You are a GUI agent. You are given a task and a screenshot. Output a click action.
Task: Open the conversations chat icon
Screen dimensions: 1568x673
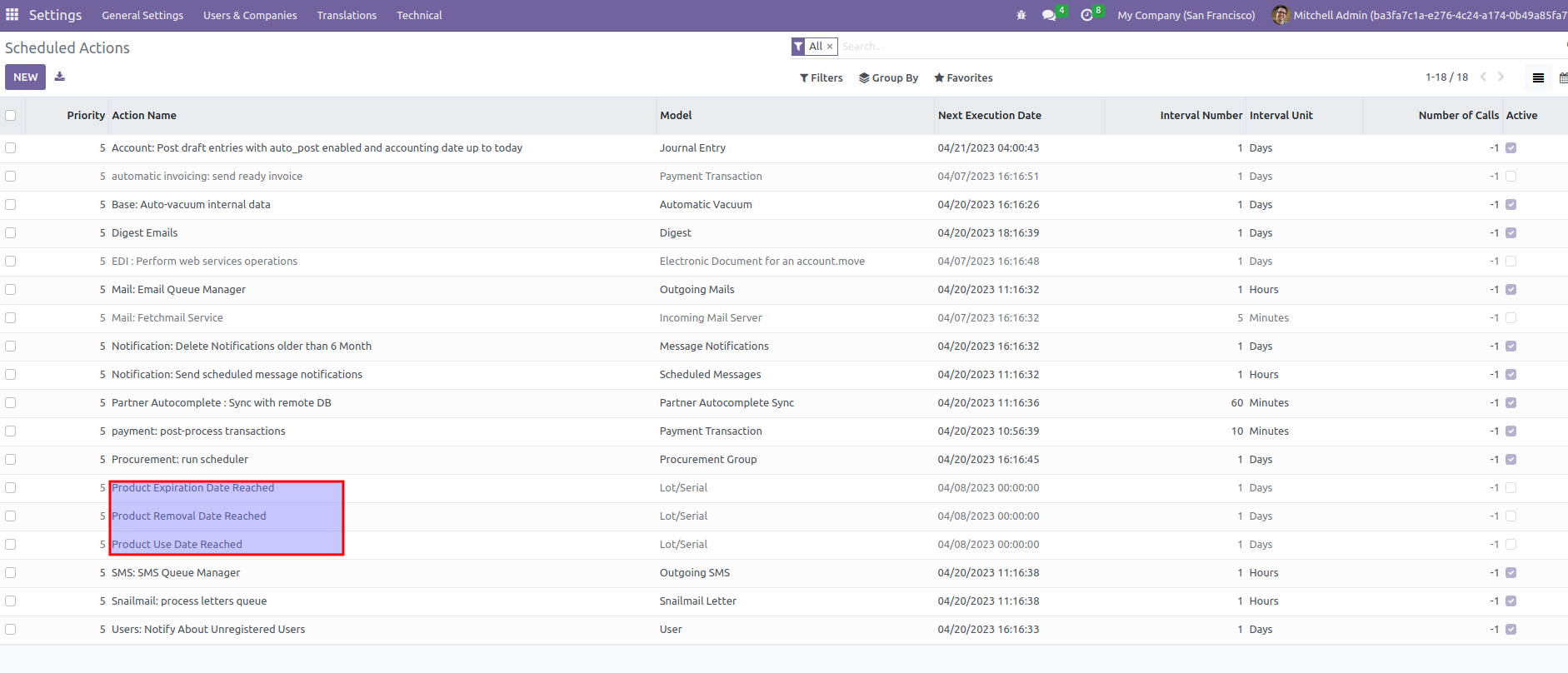tap(1049, 15)
